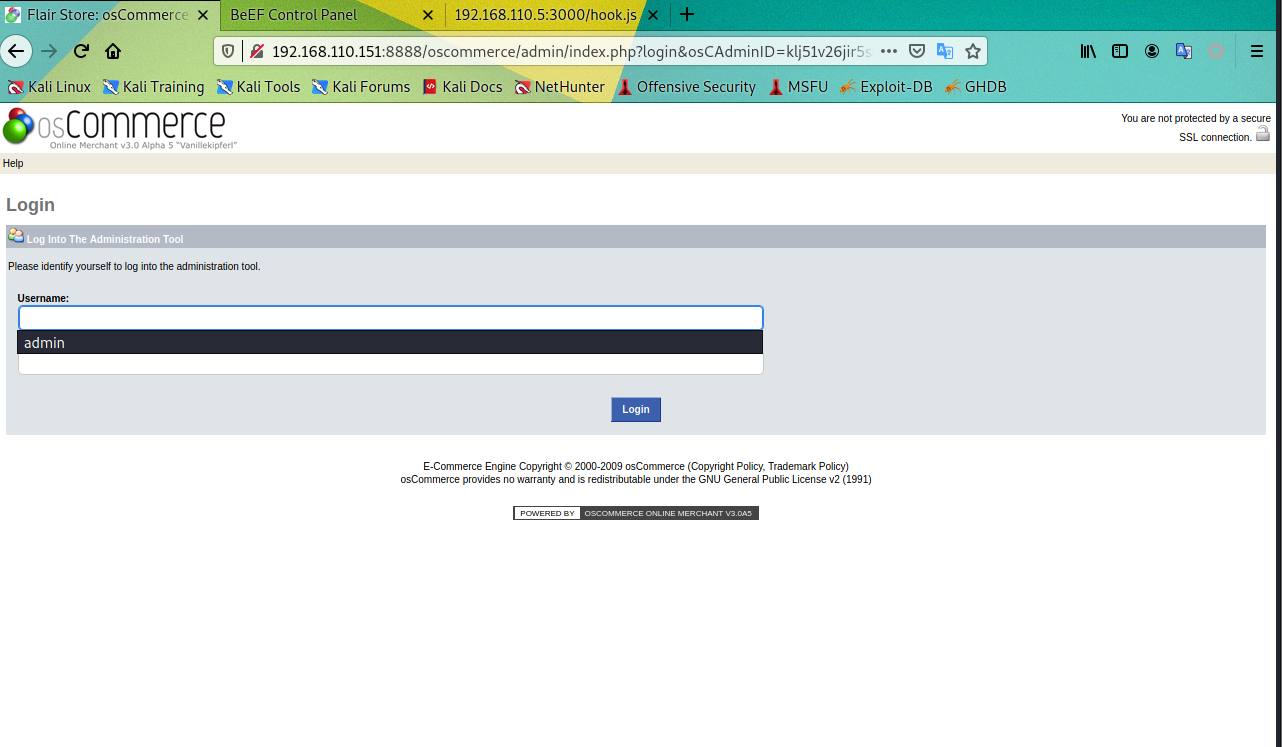The width and height of the screenshot is (1282, 747).
Task: Click the login users icon in header
Action: point(16,236)
